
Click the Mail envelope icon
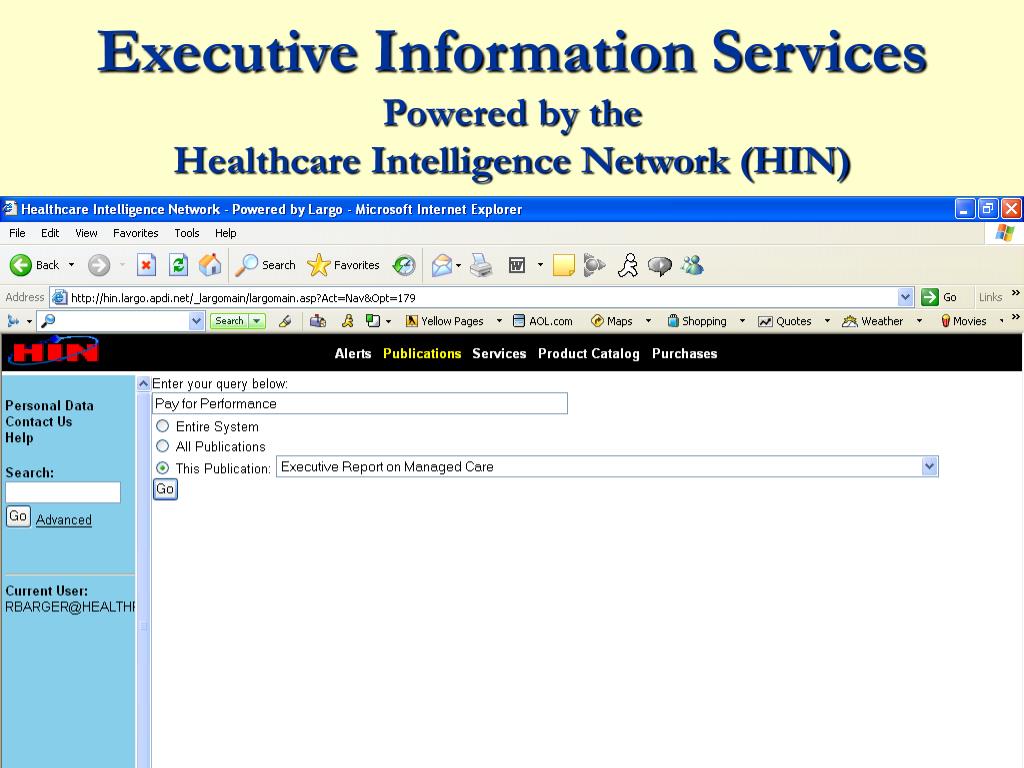click(442, 265)
